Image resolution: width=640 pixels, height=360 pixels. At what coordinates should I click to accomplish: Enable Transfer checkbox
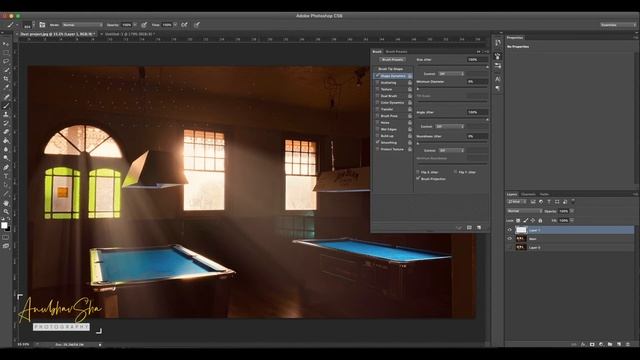(x=378, y=109)
